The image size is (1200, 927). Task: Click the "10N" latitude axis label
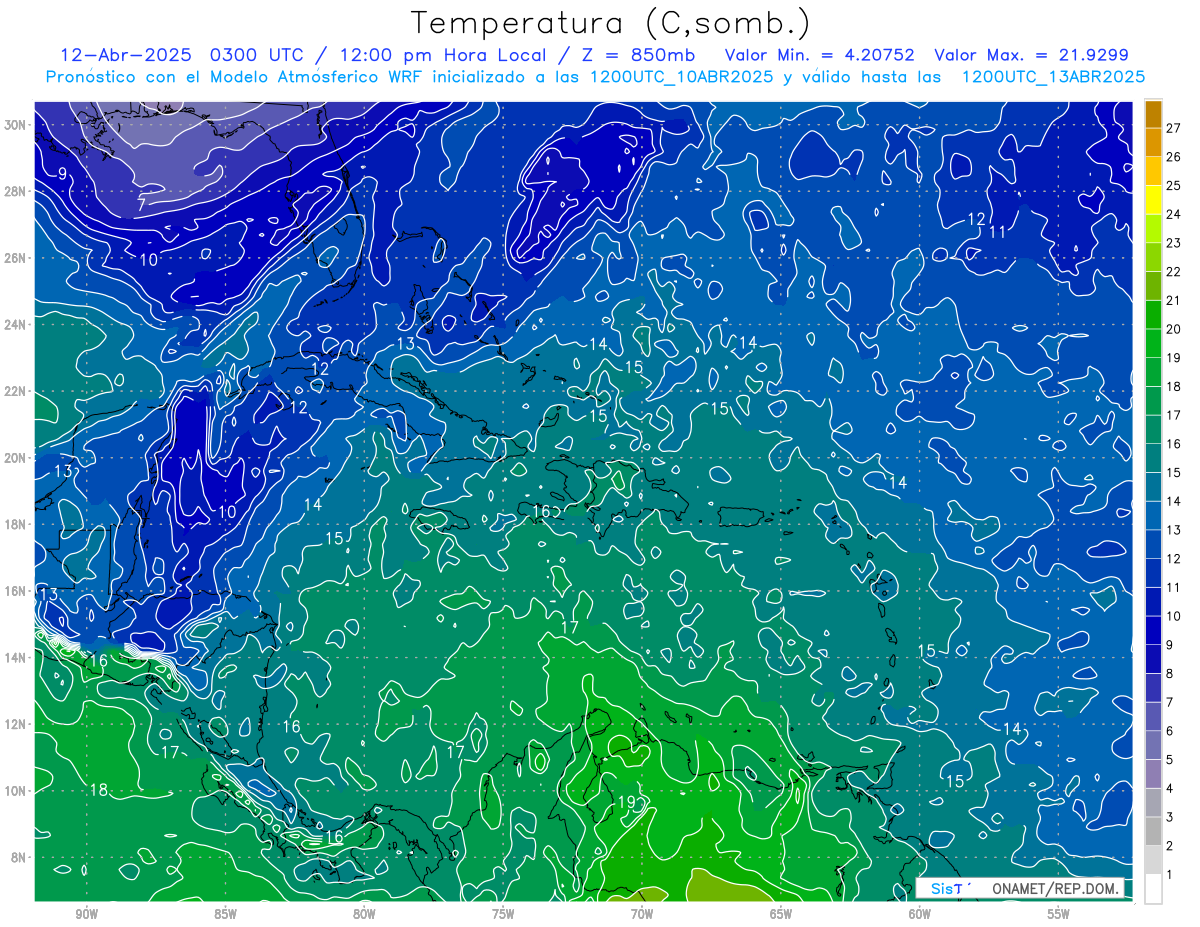(15, 791)
